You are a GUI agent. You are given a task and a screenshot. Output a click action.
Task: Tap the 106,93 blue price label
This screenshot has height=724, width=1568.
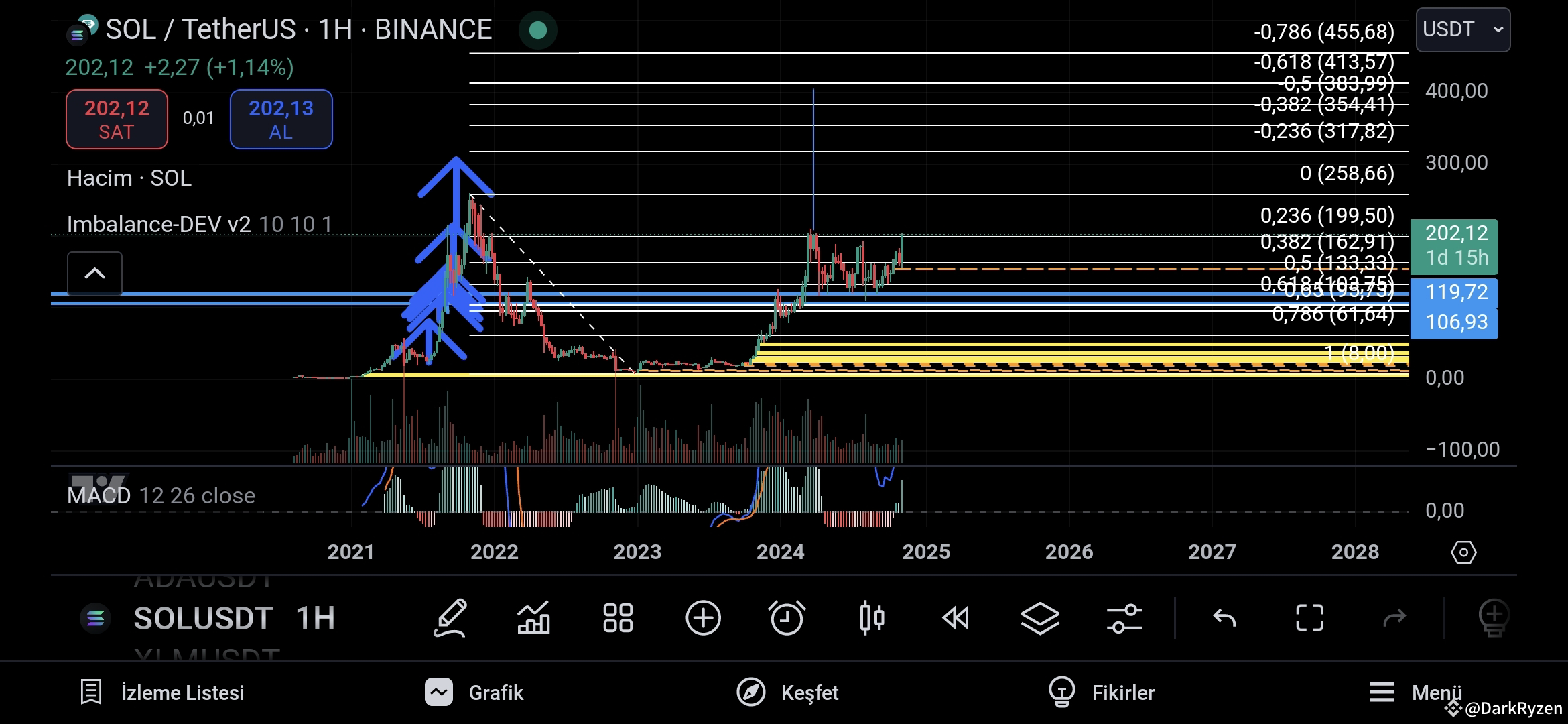tap(1454, 322)
